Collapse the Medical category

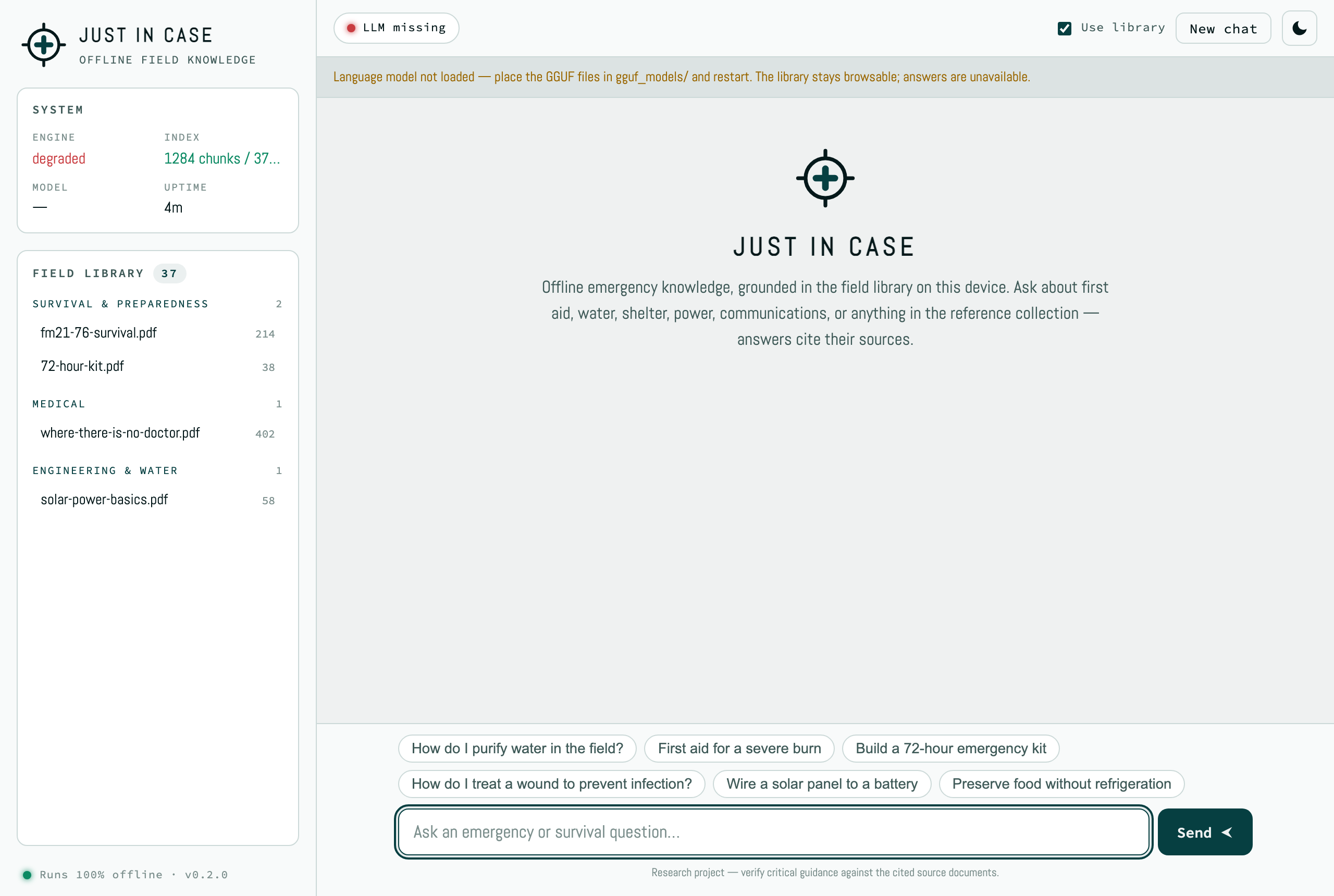pos(157,404)
